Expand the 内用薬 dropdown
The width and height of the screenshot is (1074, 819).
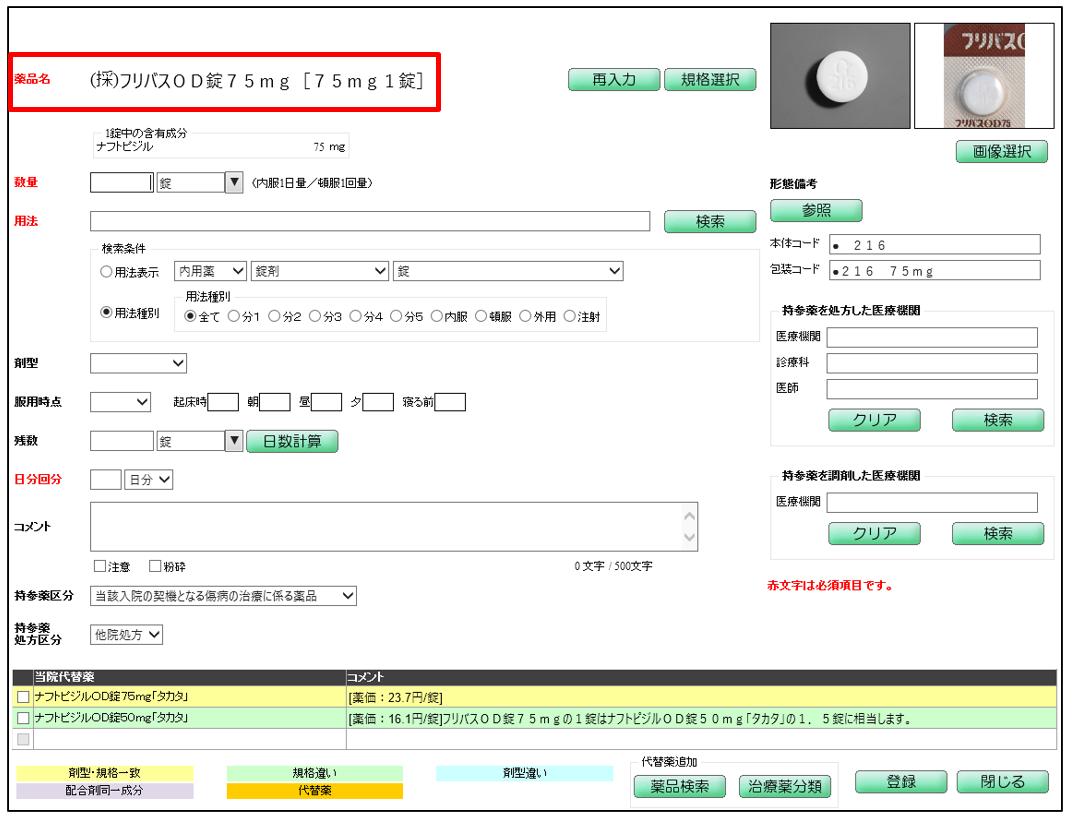(x=211, y=271)
